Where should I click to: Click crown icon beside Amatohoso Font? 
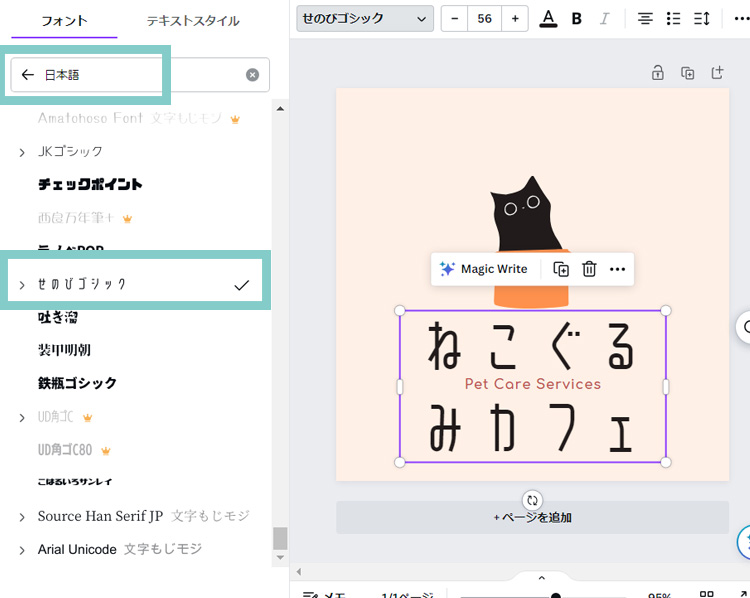point(235,119)
